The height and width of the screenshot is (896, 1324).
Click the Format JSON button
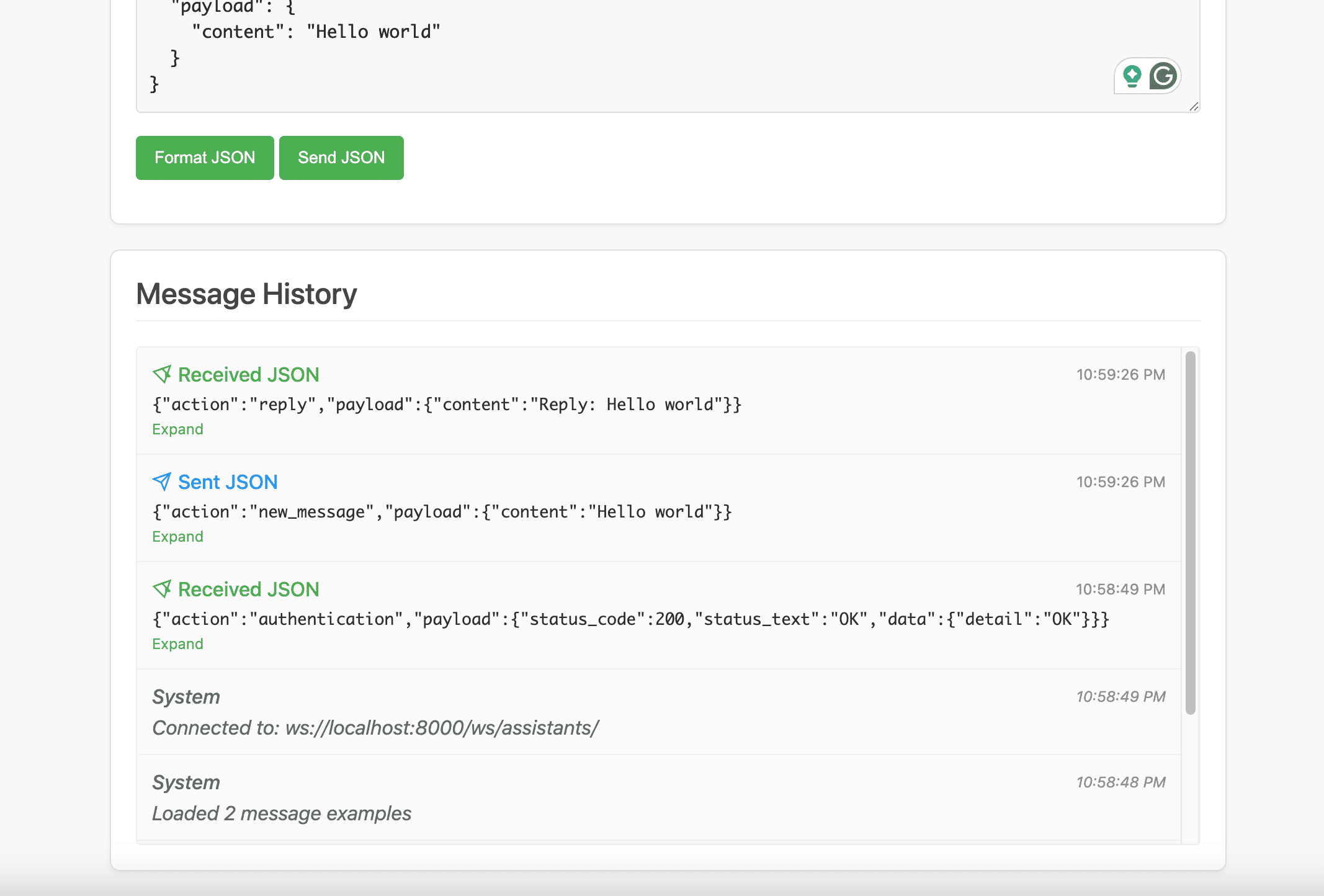click(205, 158)
